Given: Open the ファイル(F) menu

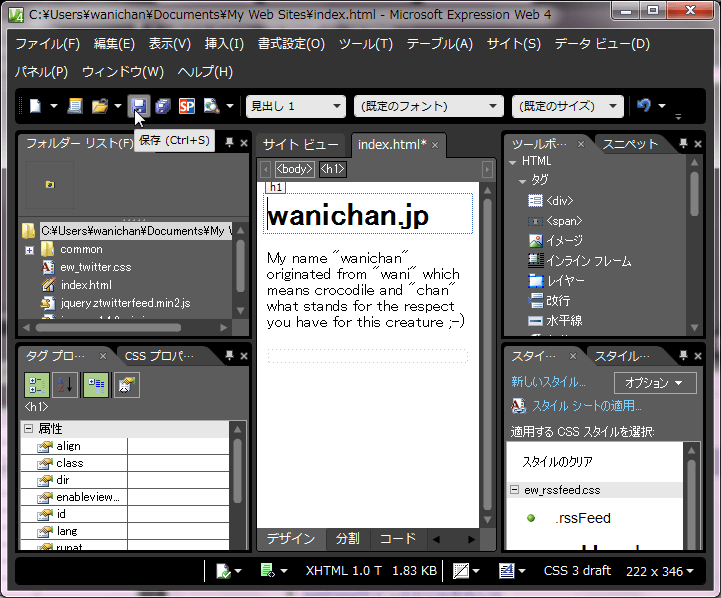Looking at the screenshot, I should 47,44.
